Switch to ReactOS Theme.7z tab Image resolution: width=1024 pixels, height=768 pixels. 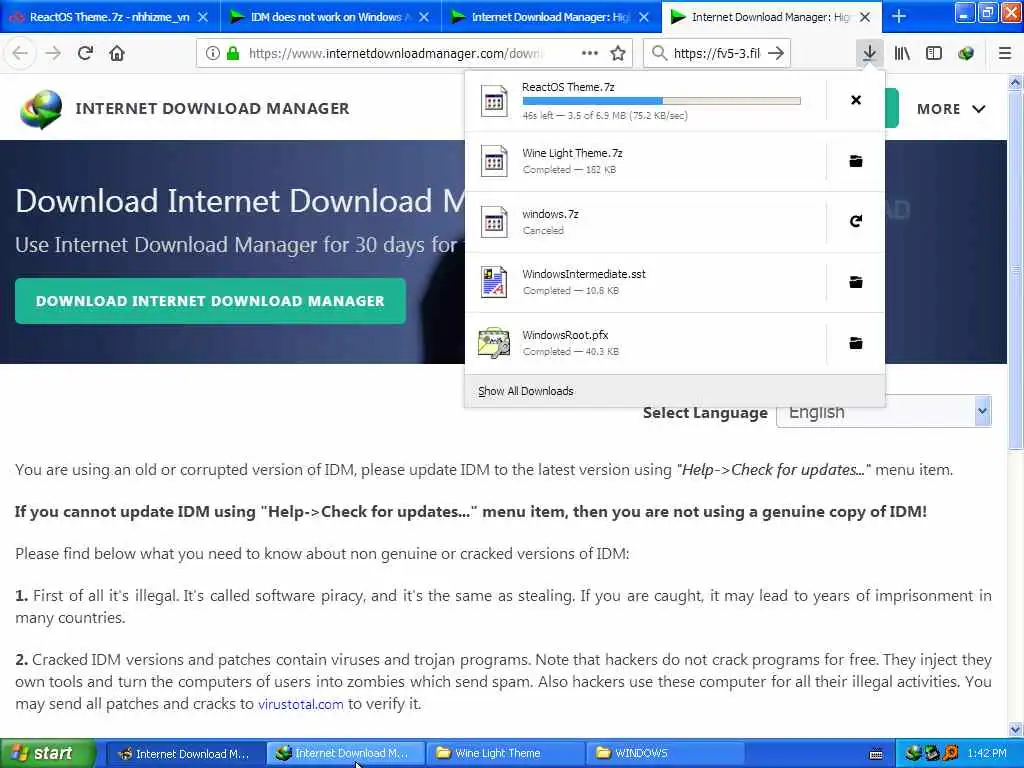(110, 17)
